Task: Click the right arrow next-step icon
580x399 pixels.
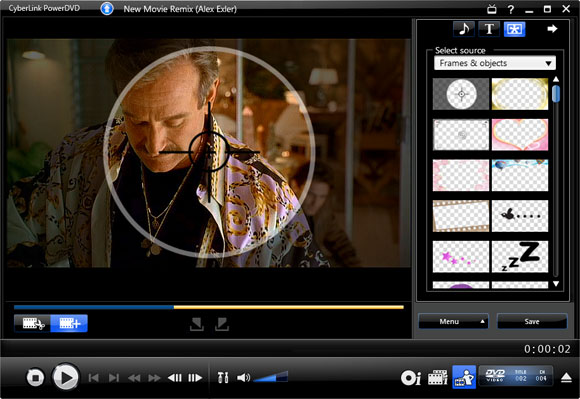Action: pos(552,28)
